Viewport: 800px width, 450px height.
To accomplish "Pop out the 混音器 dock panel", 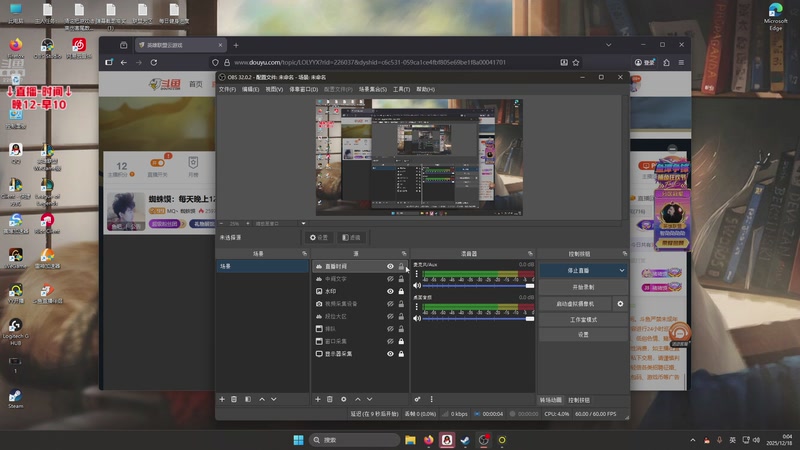I will tap(531, 254).
